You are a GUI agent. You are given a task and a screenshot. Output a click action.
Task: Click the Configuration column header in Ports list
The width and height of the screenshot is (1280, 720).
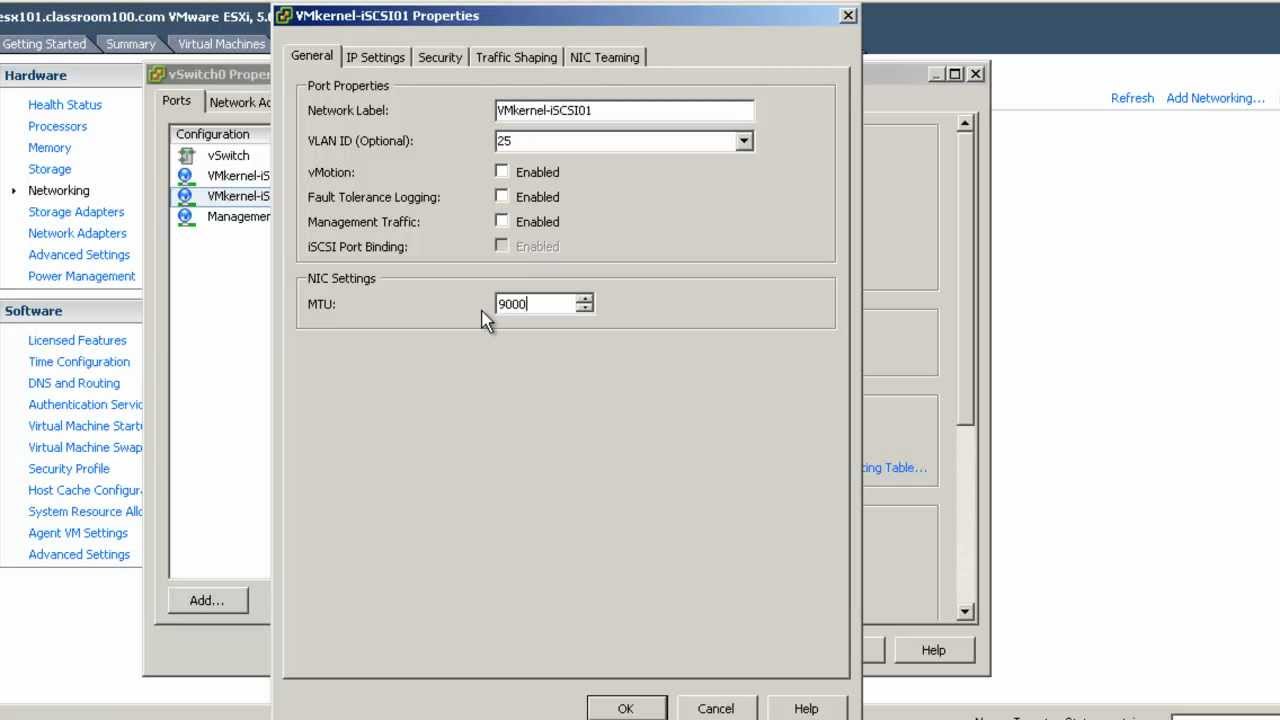tap(221, 134)
